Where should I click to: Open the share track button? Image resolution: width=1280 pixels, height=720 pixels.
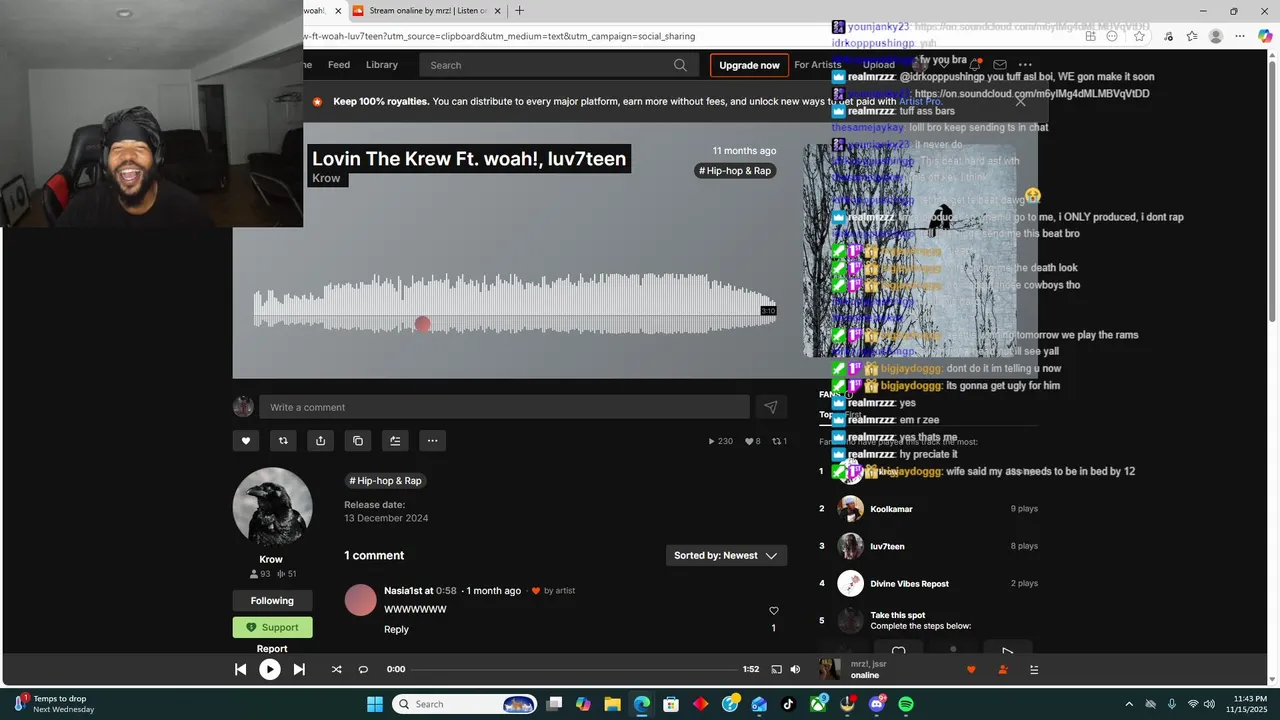click(x=320, y=441)
